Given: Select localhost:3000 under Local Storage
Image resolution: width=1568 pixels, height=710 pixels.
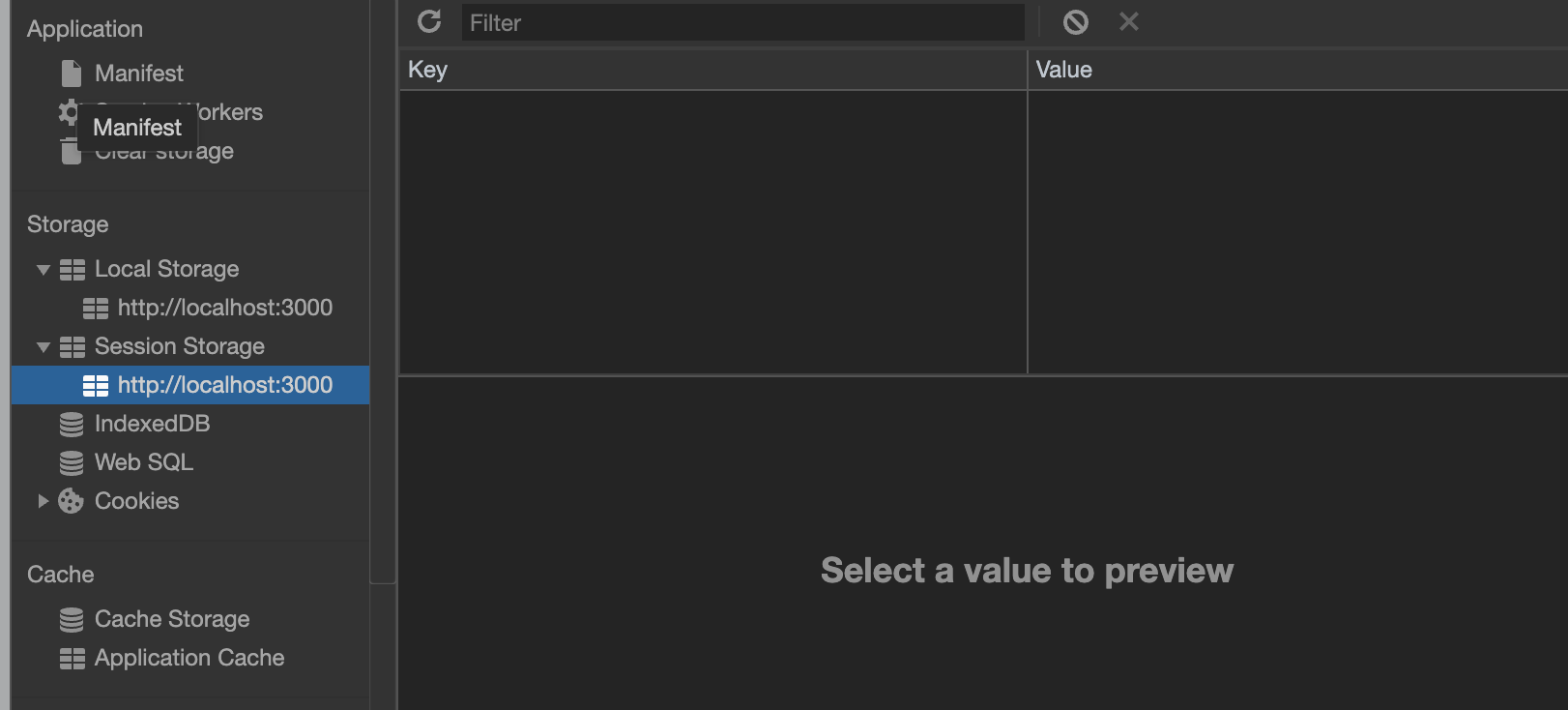Looking at the screenshot, I should click(224, 308).
